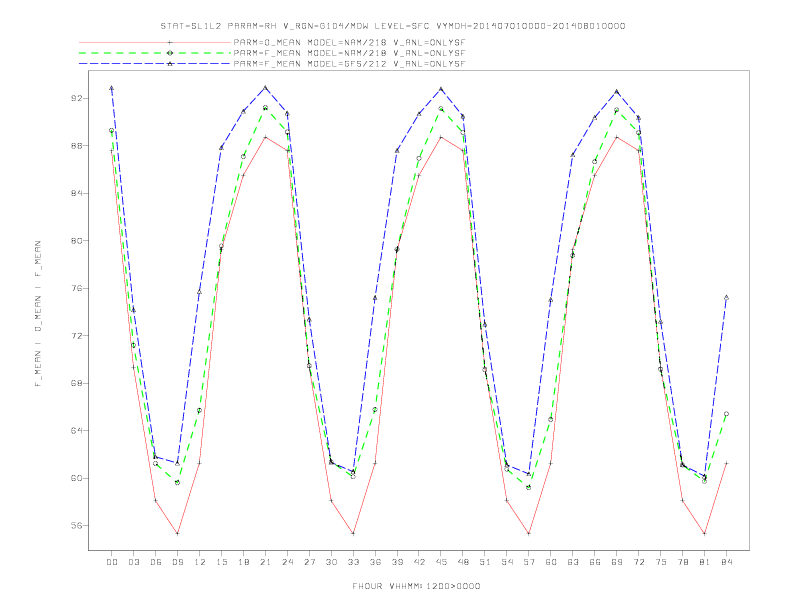Click the red solid legend line sample

155,42
